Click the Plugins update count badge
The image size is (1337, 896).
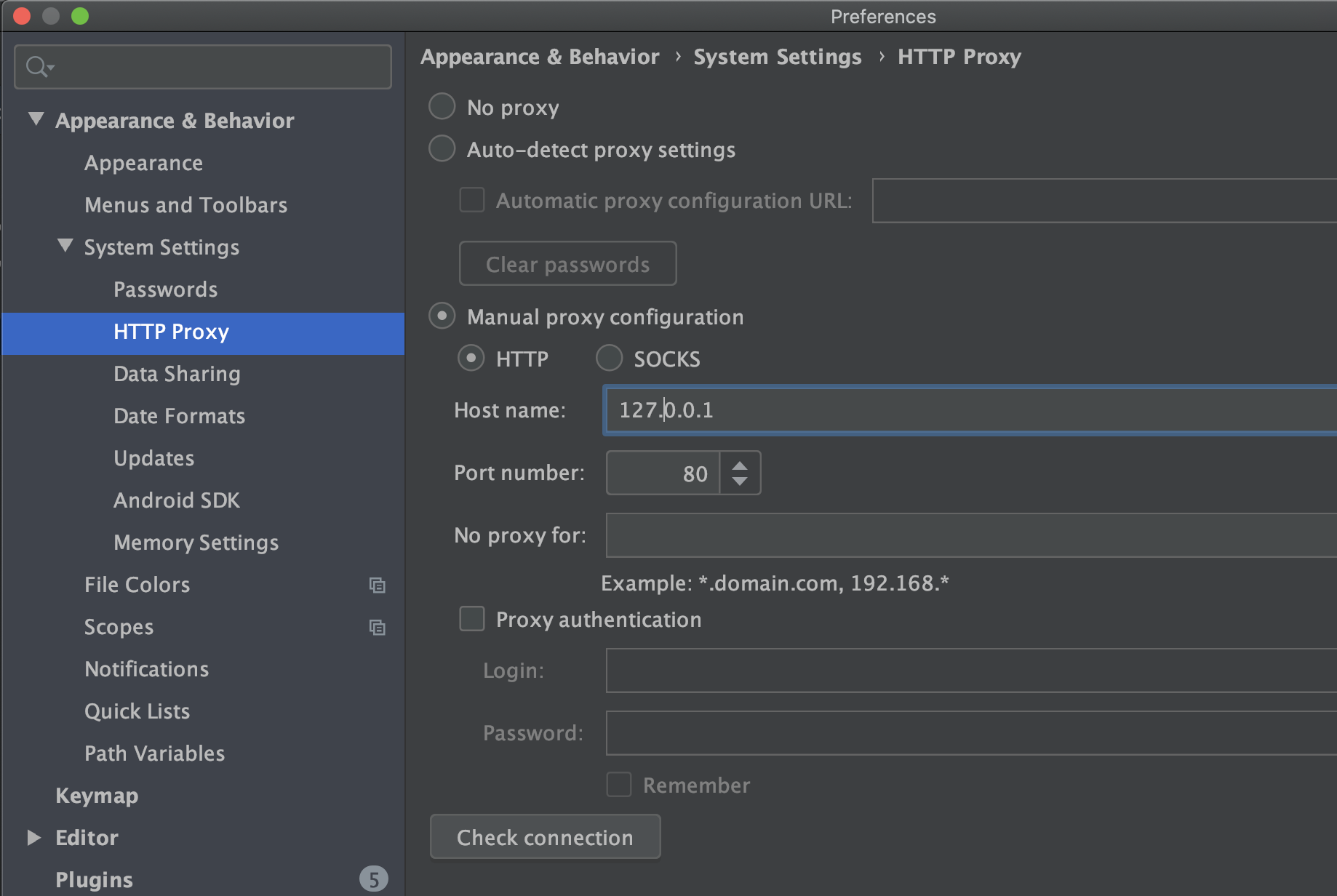373,879
